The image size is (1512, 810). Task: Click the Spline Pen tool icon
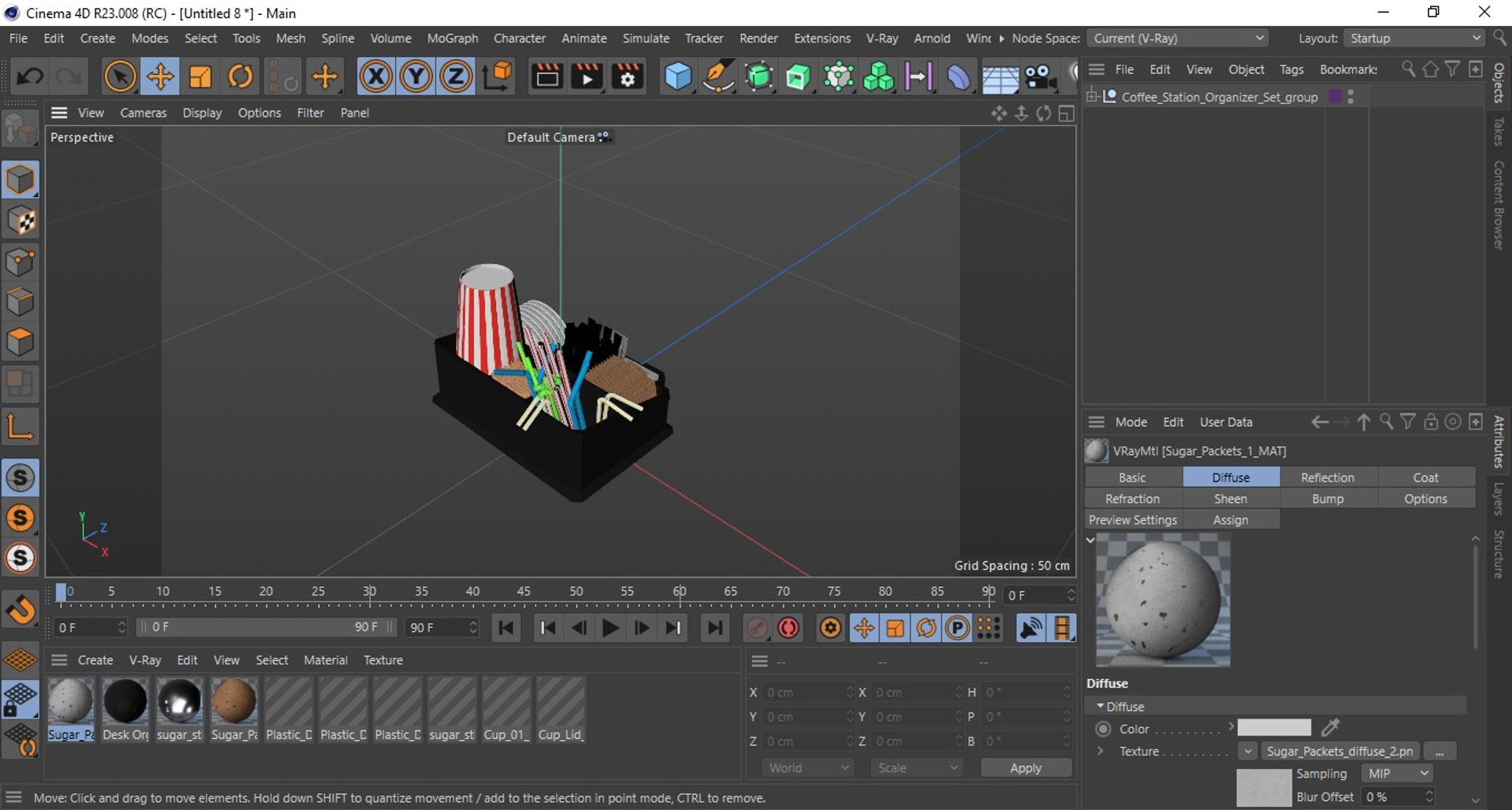click(x=717, y=76)
